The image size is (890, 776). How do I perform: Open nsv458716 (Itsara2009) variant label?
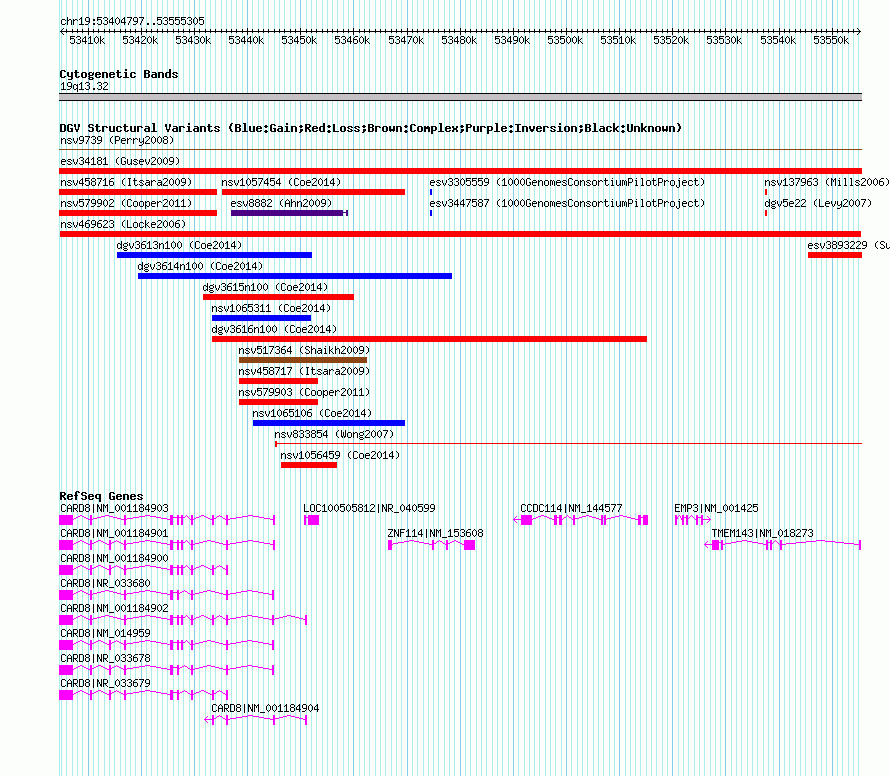[x=126, y=182]
